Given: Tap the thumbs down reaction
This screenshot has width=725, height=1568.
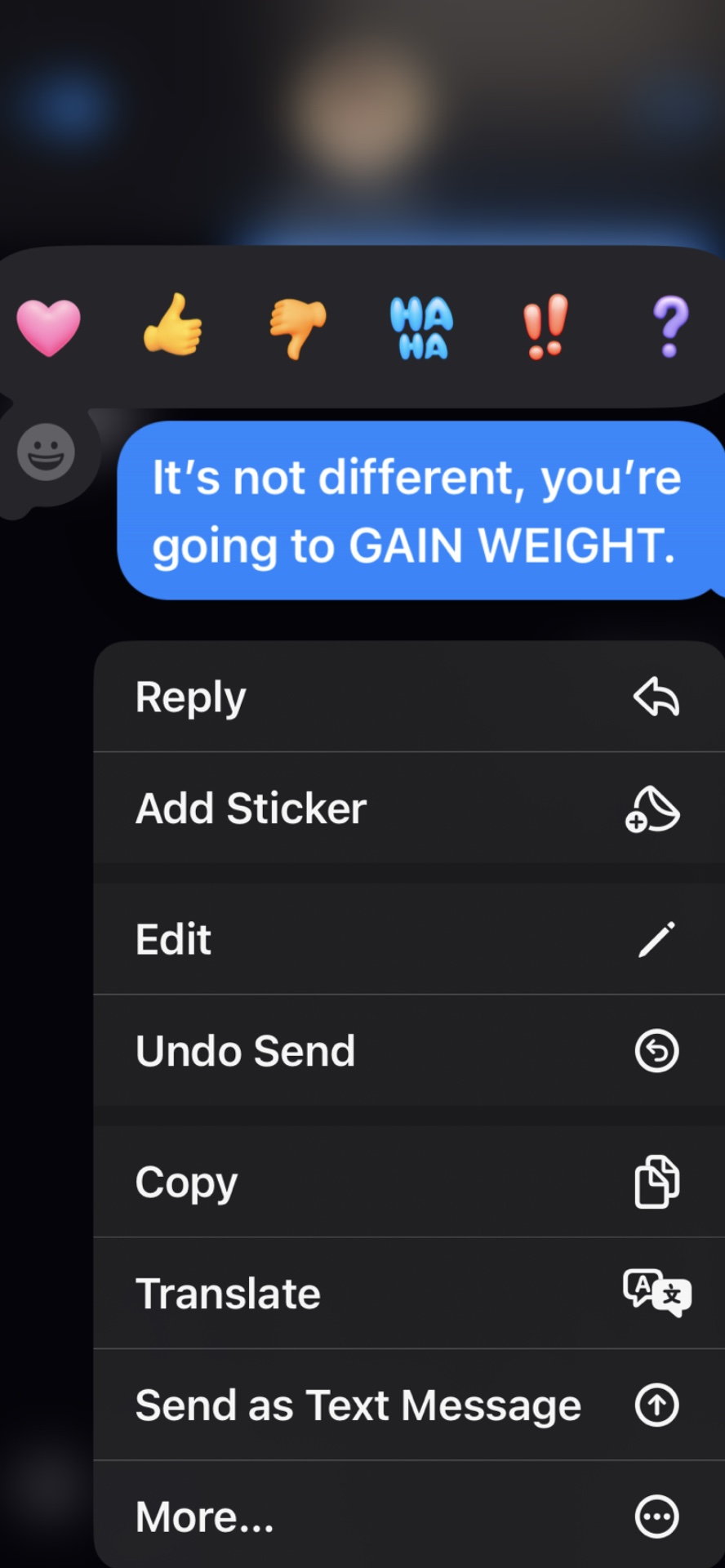Looking at the screenshot, I should point(298,329).
